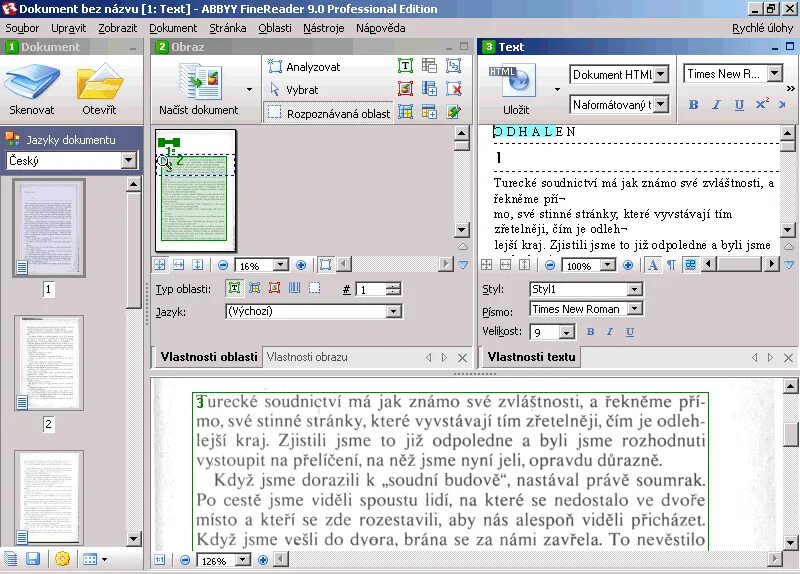Viewport: 800px width, 574px height.
Task: Expand Načíst dokument options arrow
Action: (249, 90)
